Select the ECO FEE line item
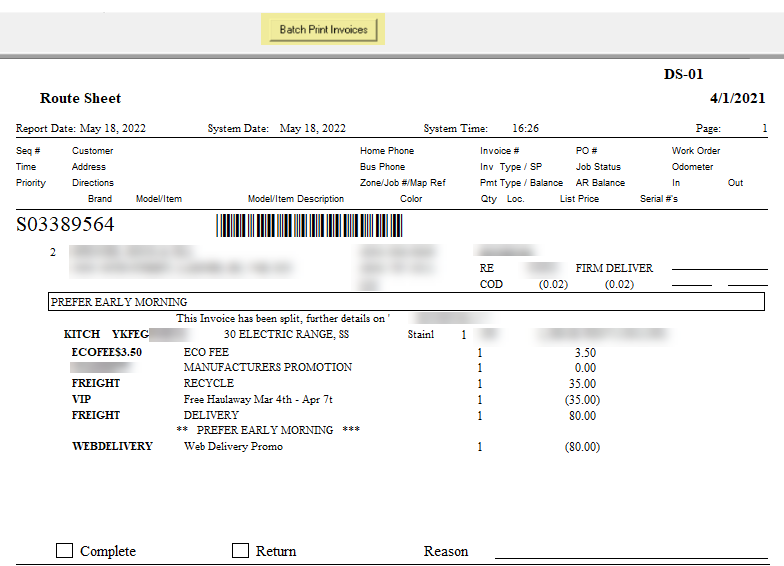 pos(206,352)
